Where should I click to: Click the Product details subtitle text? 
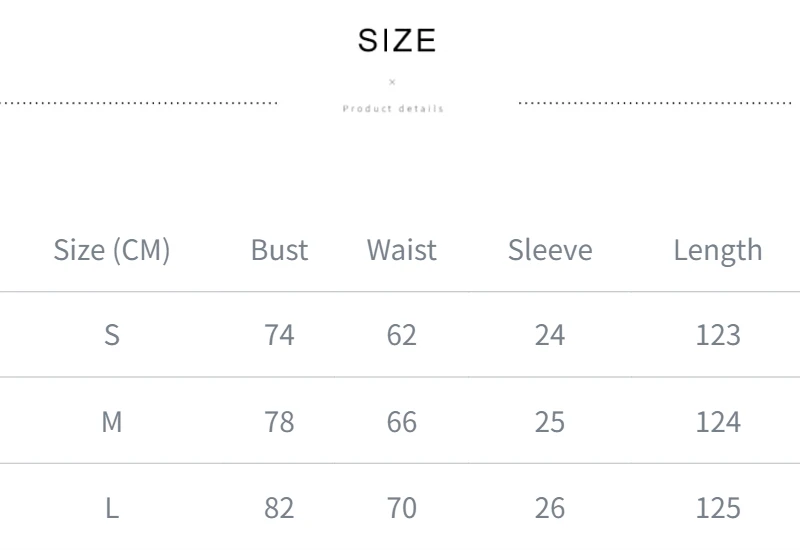393,108
